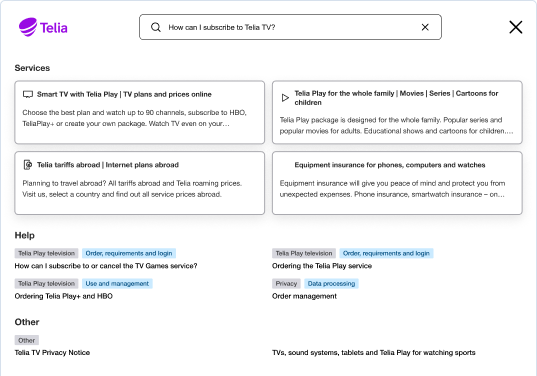Clear the search field with small X
Viewport: 537px width, 376px height.
(x=425, y=27)
